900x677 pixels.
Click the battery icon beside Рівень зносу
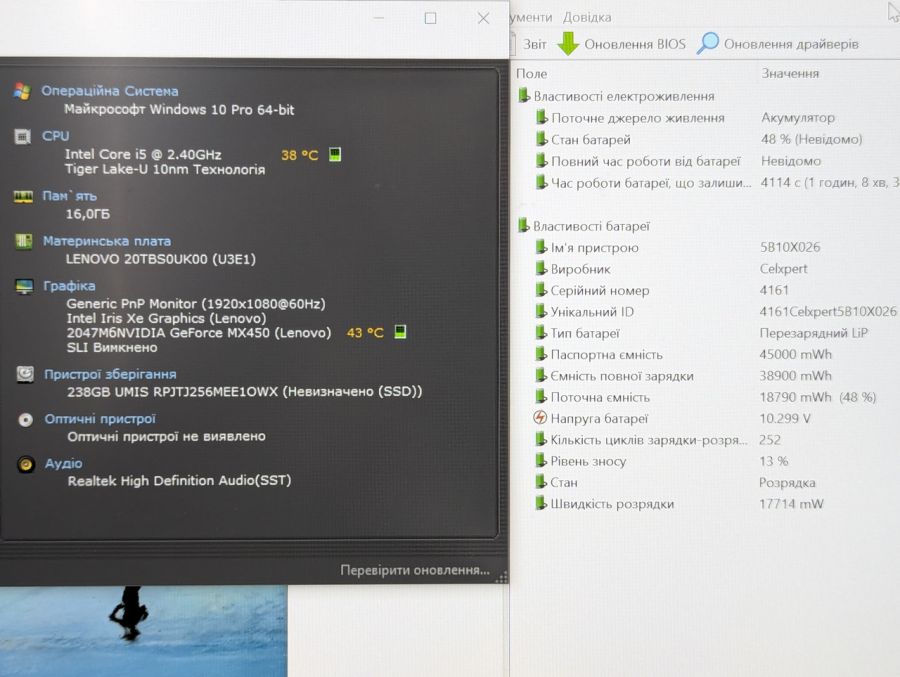click(541, 461)
